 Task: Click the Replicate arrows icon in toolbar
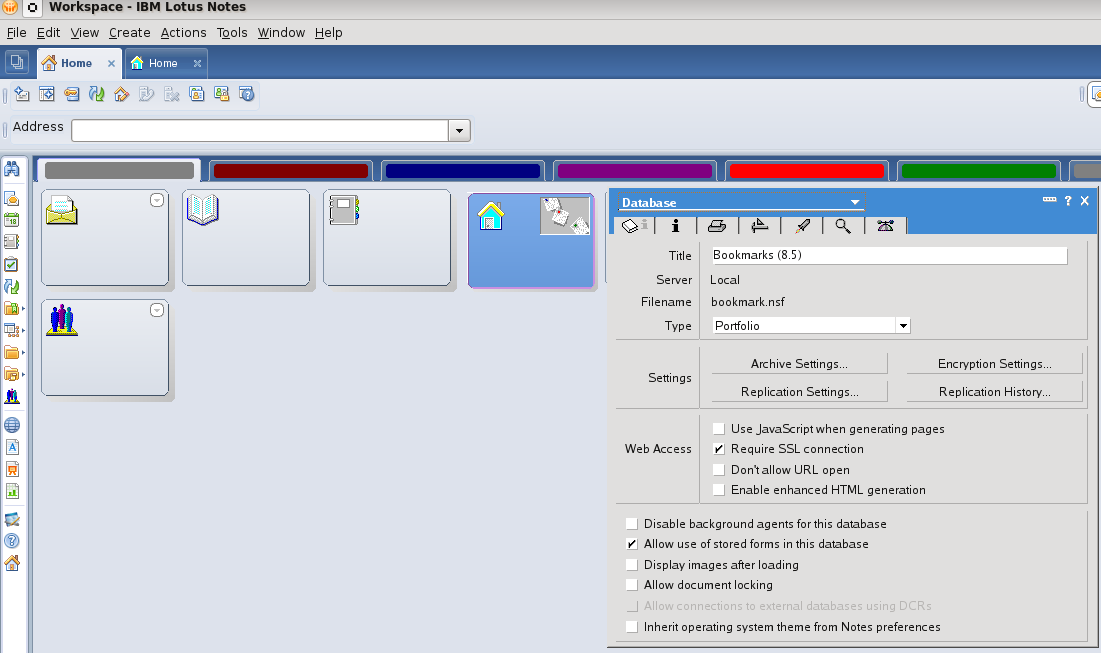click(96, 94)
